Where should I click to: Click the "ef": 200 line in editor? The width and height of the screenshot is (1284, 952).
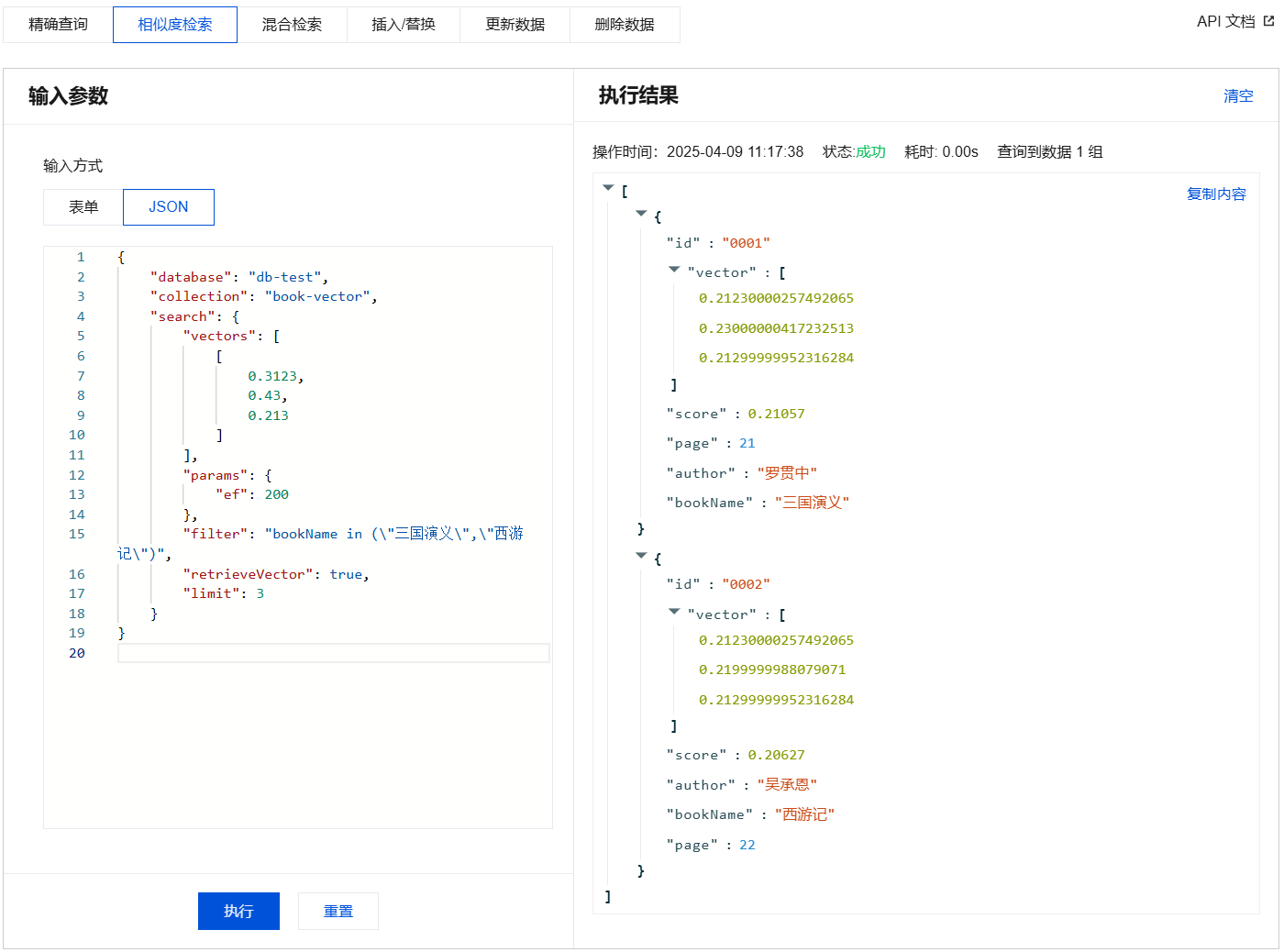pos(252,494)
